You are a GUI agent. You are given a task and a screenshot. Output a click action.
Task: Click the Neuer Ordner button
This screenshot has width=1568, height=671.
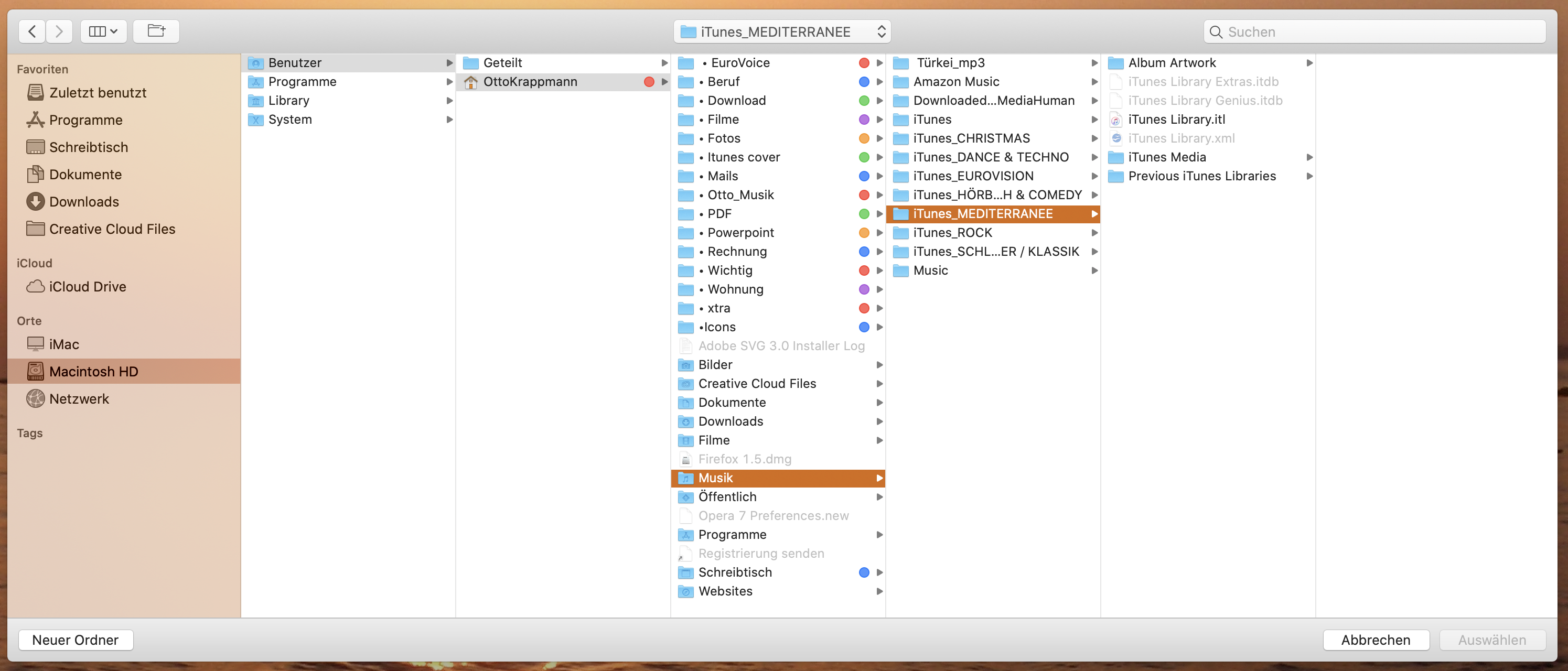[x=76, y=640]
